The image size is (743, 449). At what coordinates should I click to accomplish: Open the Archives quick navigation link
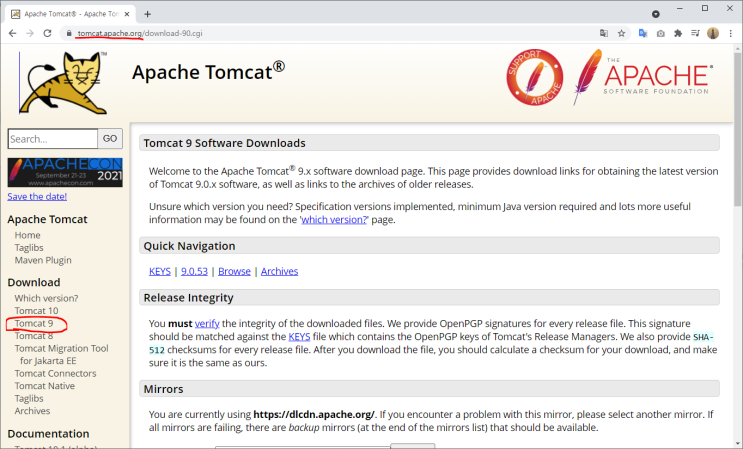280,271
